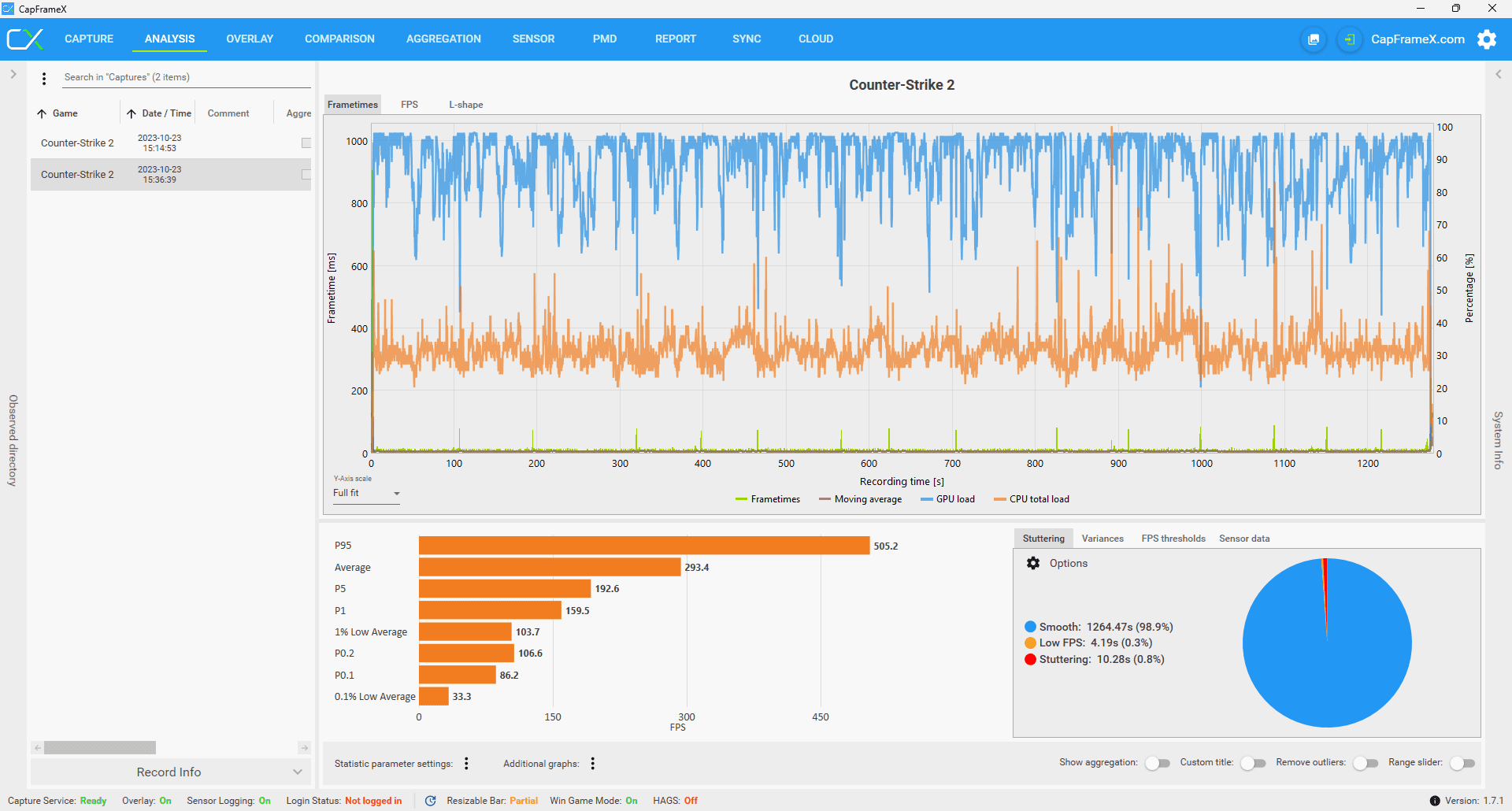Image resolution: width=1512 pixels, height=811 pixels.
Task: Click the Comment column header
Action: point(228,113)
